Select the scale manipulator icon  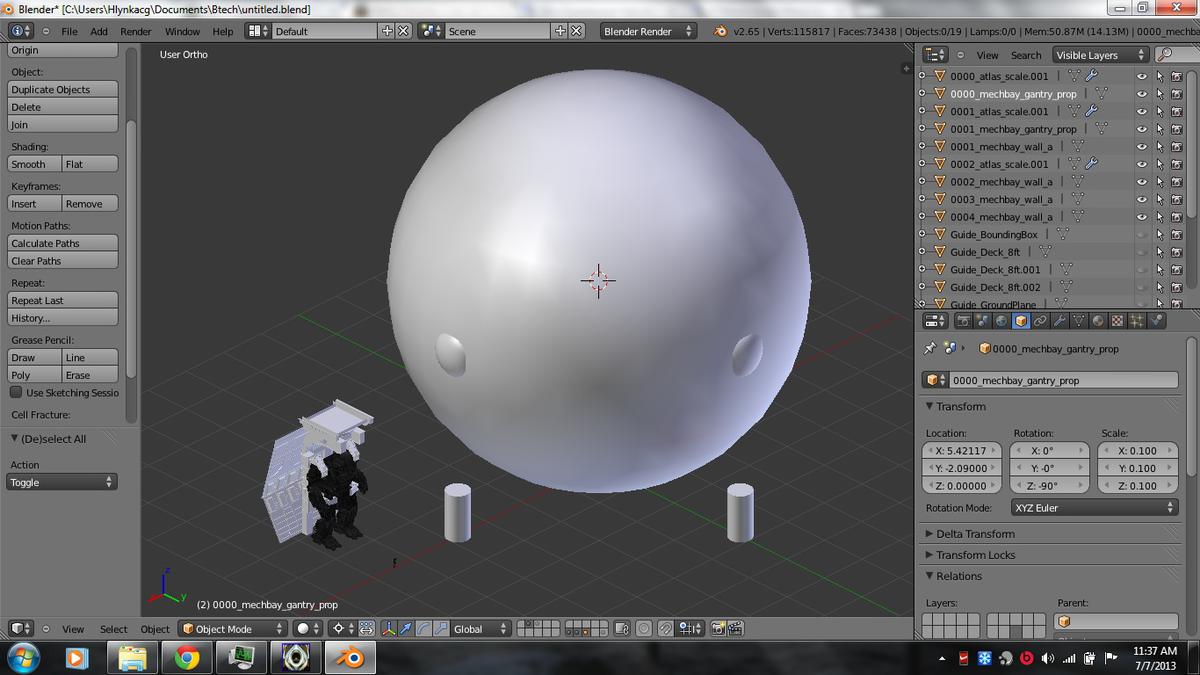tap(441, 629)
